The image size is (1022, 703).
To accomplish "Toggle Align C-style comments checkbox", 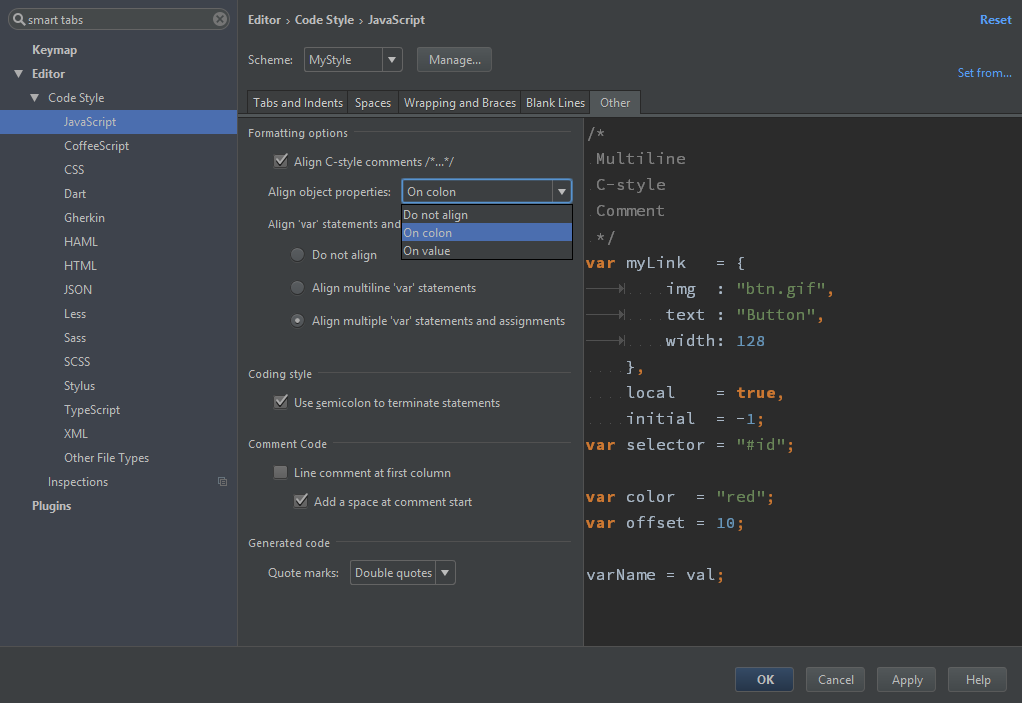I will [281, 161].
